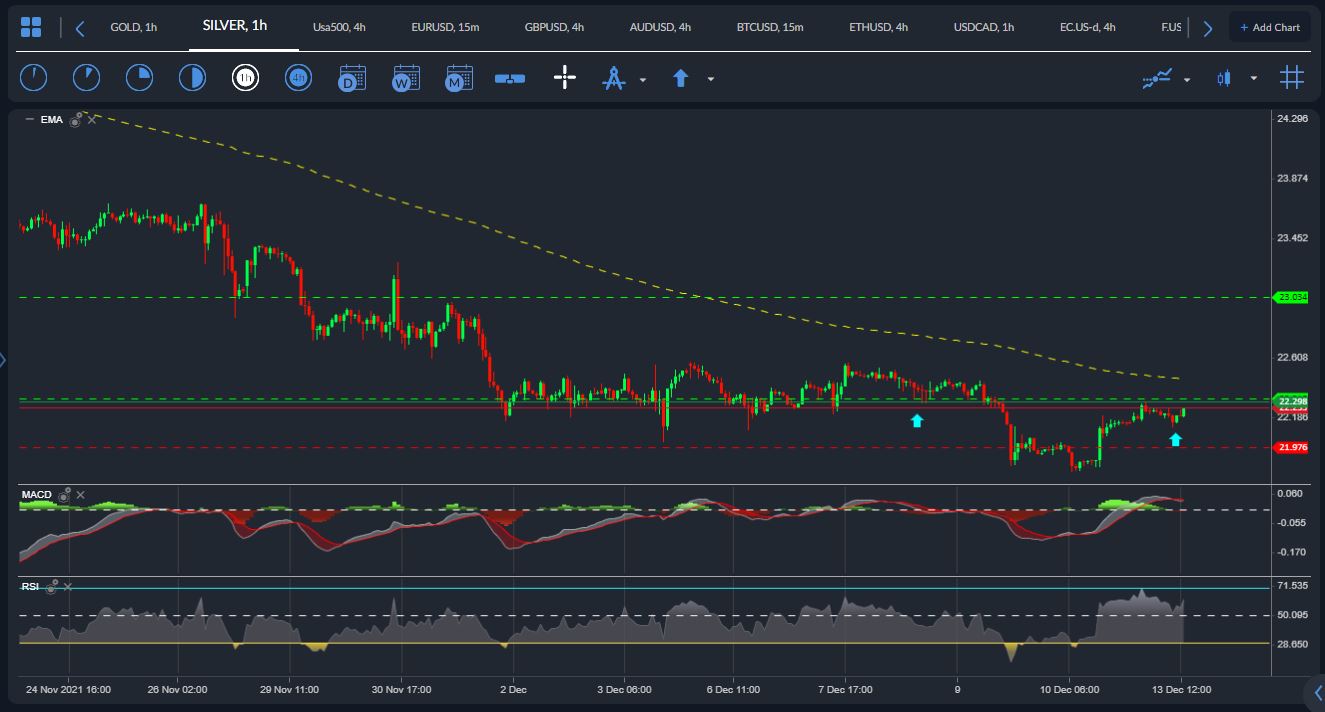Remove the MACD indicator with its X

(81, 495)
